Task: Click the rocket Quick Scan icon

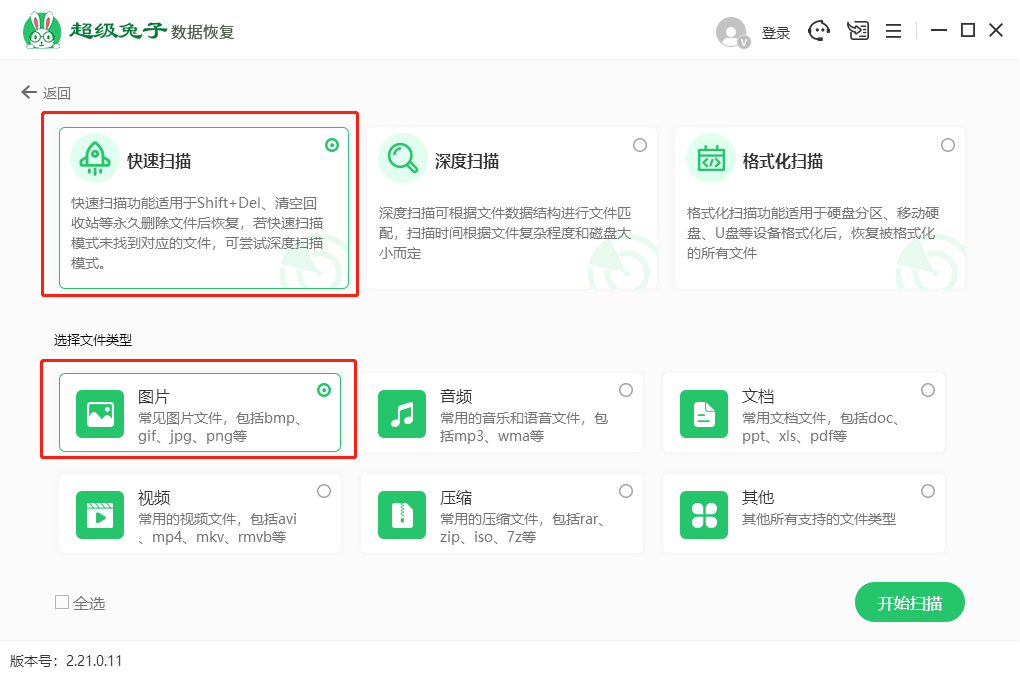Action: pyautogui.click(x=94, y=159)
